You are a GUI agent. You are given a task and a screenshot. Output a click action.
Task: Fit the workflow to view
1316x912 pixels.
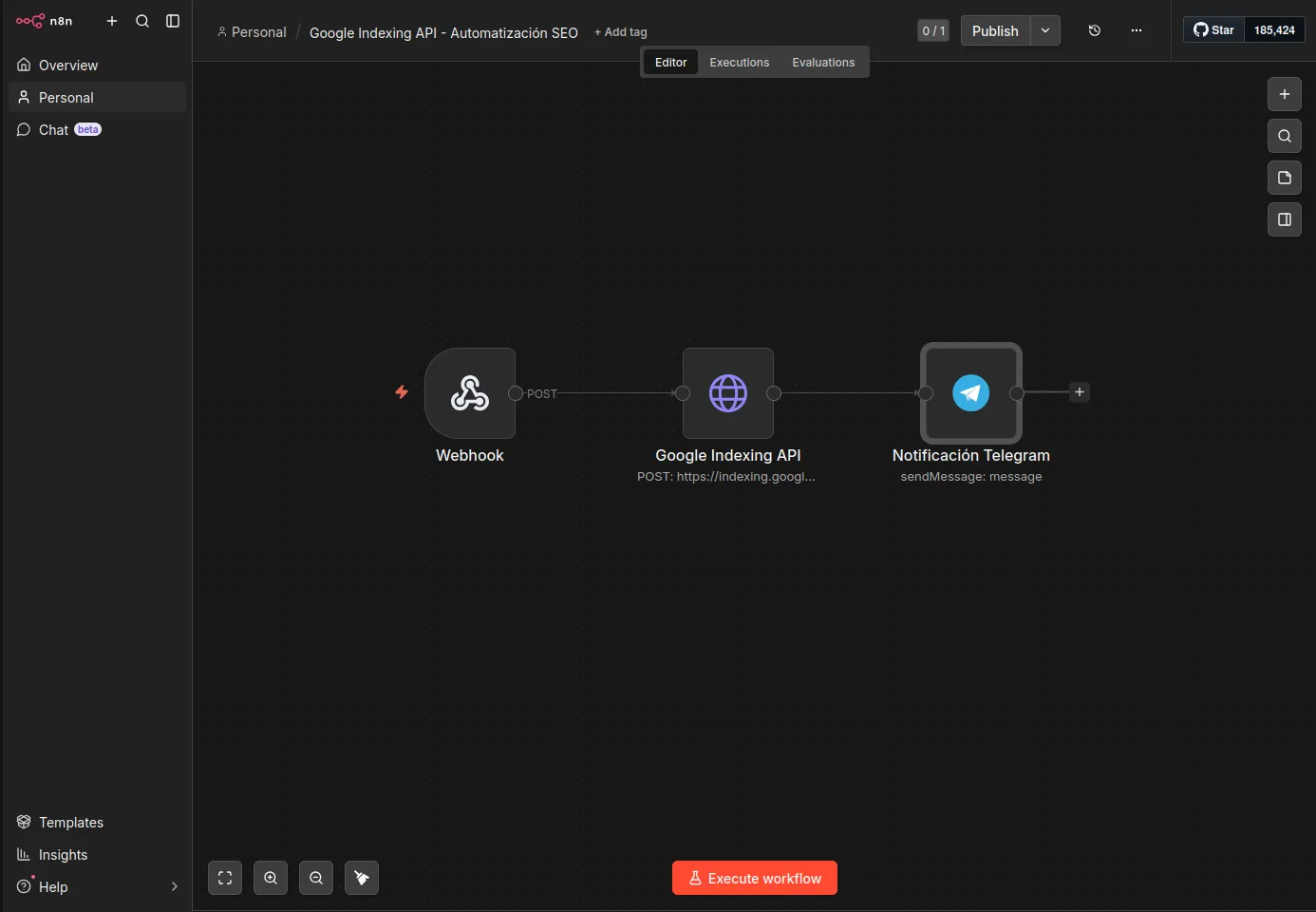coord(225,878)
